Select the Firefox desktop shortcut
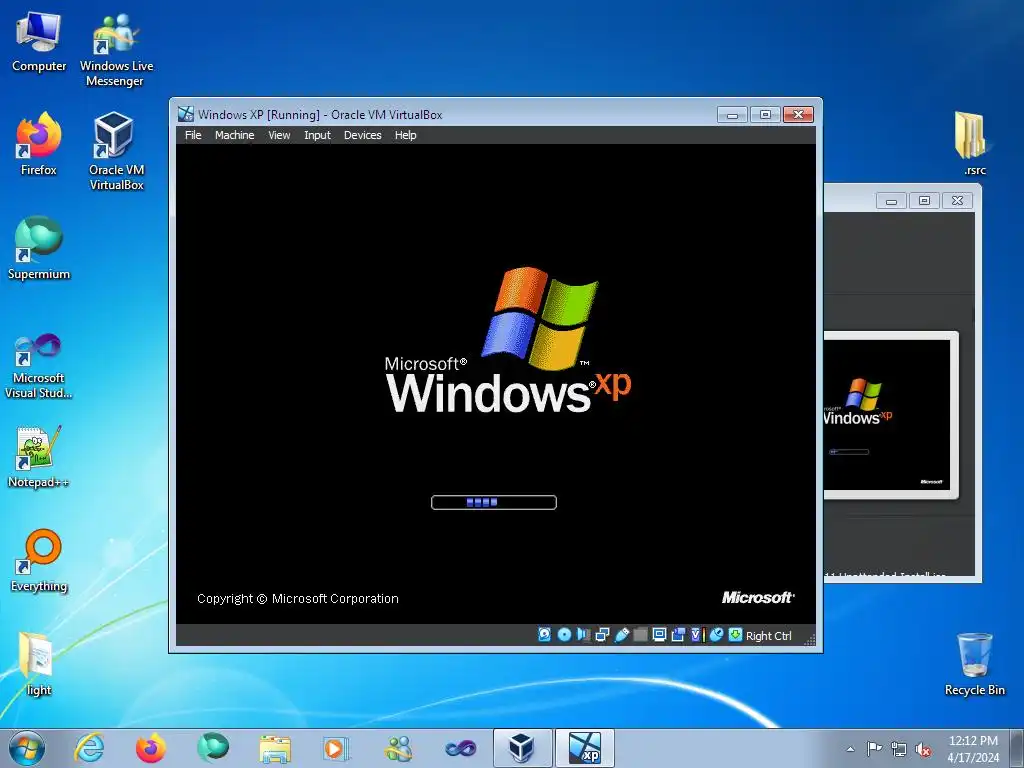The image size is (1024, 768). 39,144
